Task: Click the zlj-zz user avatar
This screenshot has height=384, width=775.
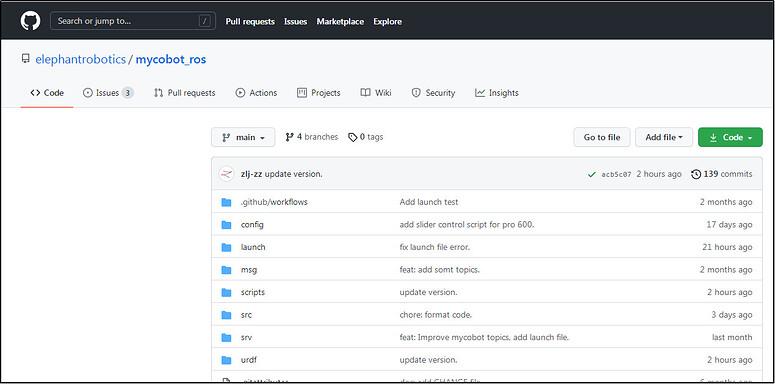Action: 226,174
